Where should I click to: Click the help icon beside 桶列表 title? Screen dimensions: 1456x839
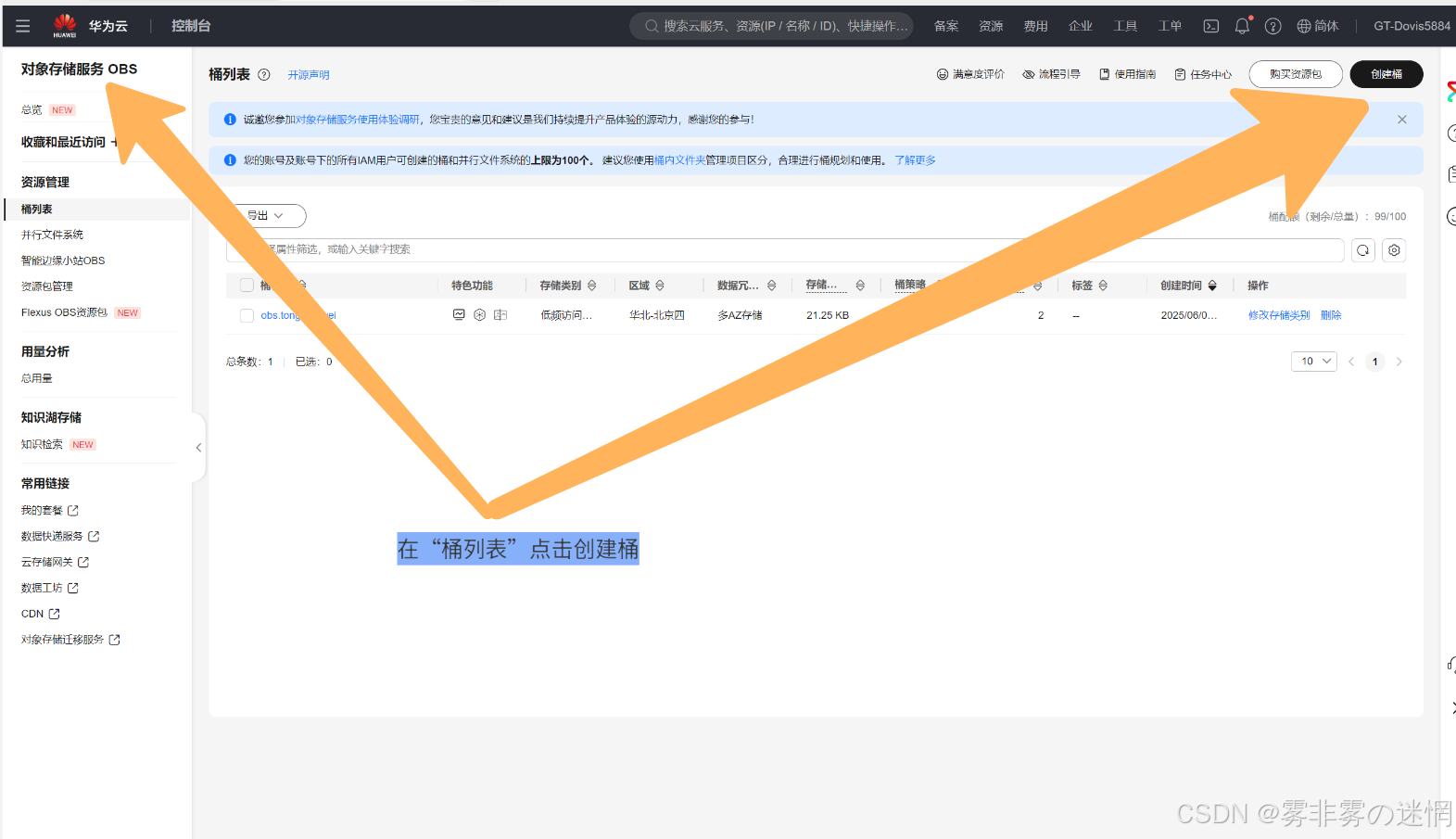[263, 75]
